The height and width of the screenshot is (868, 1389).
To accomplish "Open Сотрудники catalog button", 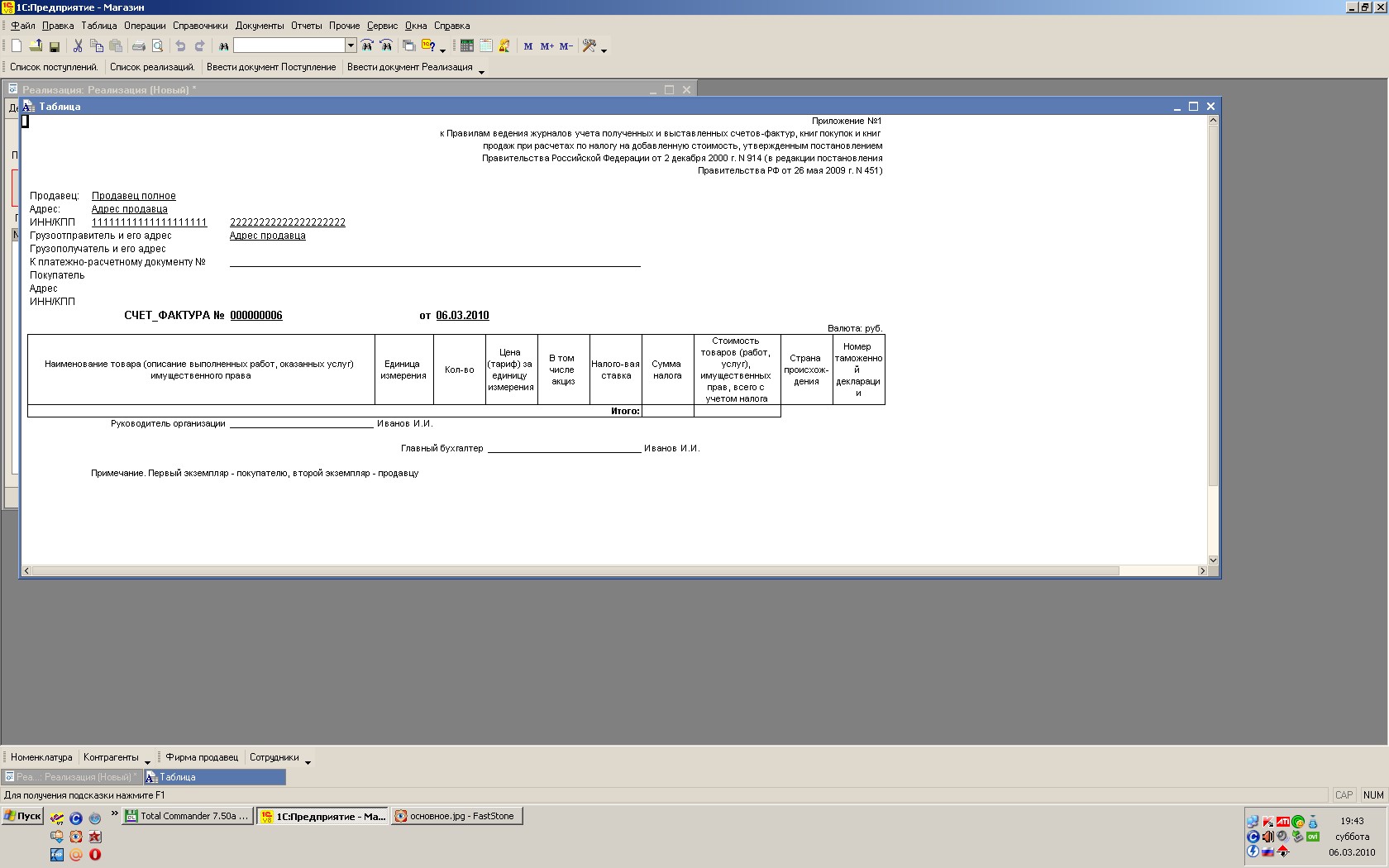I will click(274, 757).
